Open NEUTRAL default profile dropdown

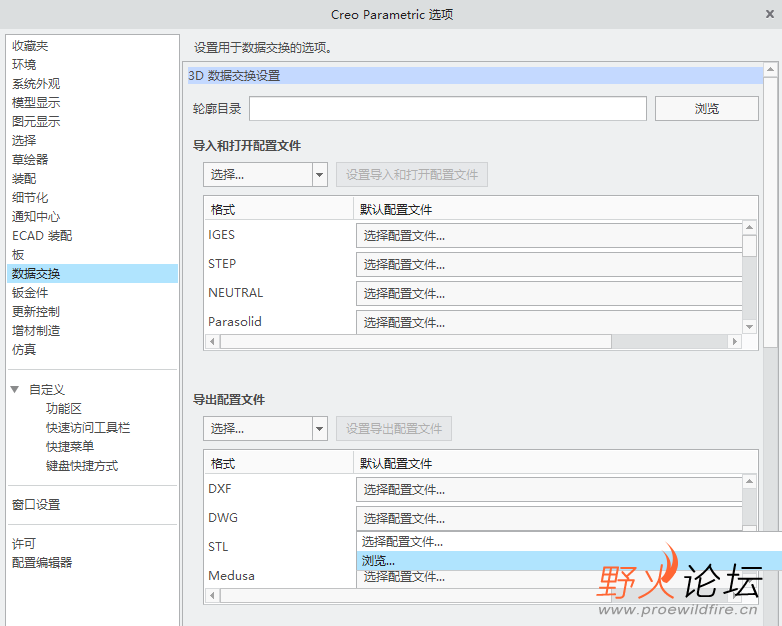[x=549, y=293]
